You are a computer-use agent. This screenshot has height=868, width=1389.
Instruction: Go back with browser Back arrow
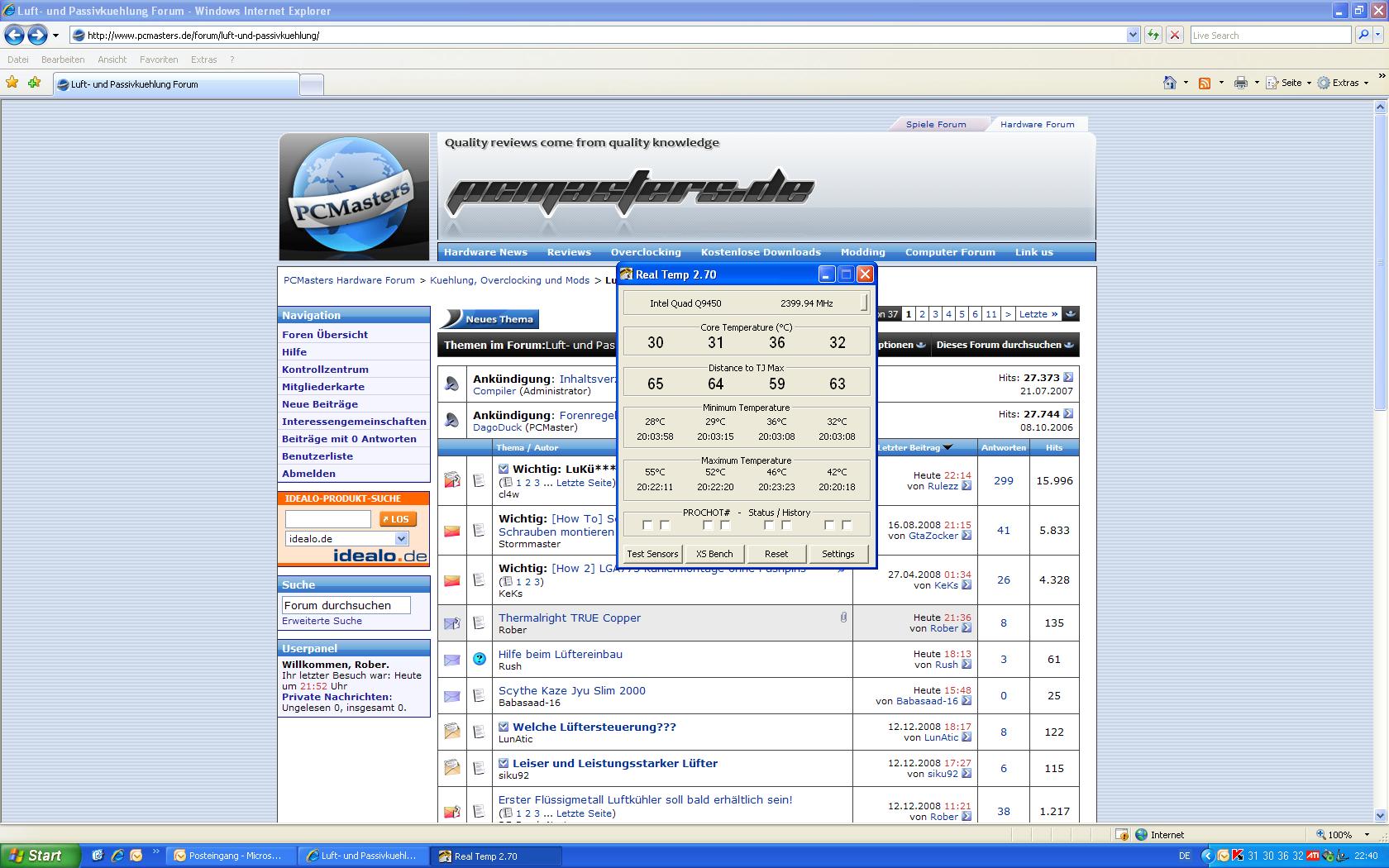pyautogui.click(x=14, y=35)
